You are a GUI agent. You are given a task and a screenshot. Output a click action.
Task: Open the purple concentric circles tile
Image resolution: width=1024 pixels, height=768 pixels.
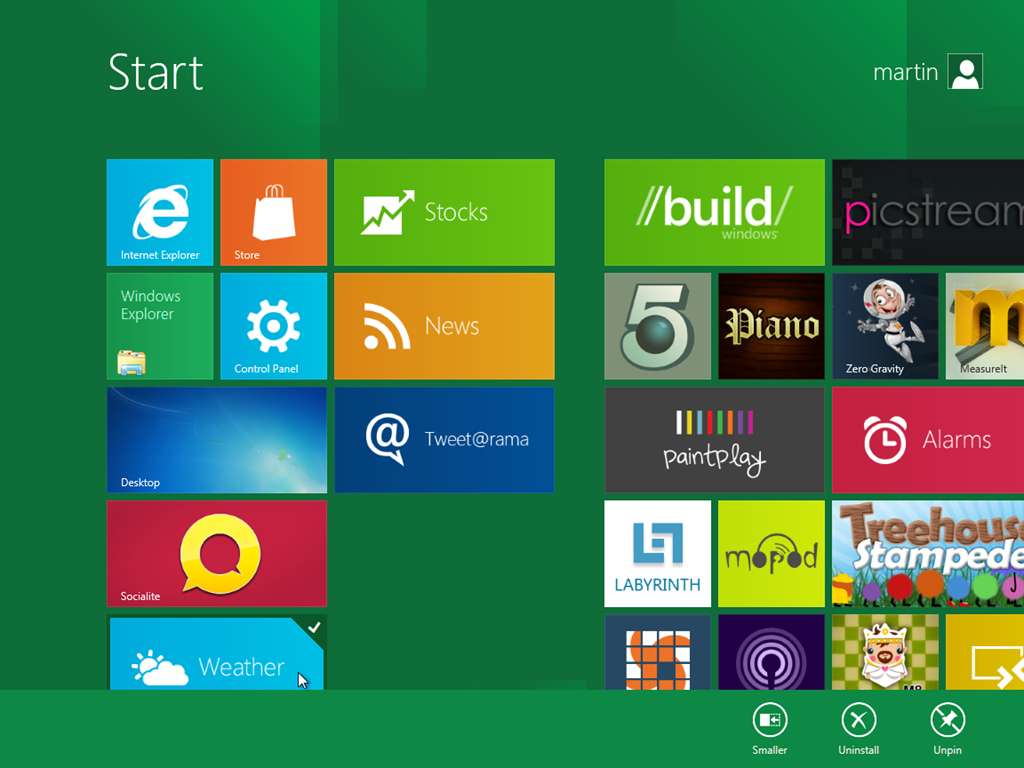(x=771, y=652)
